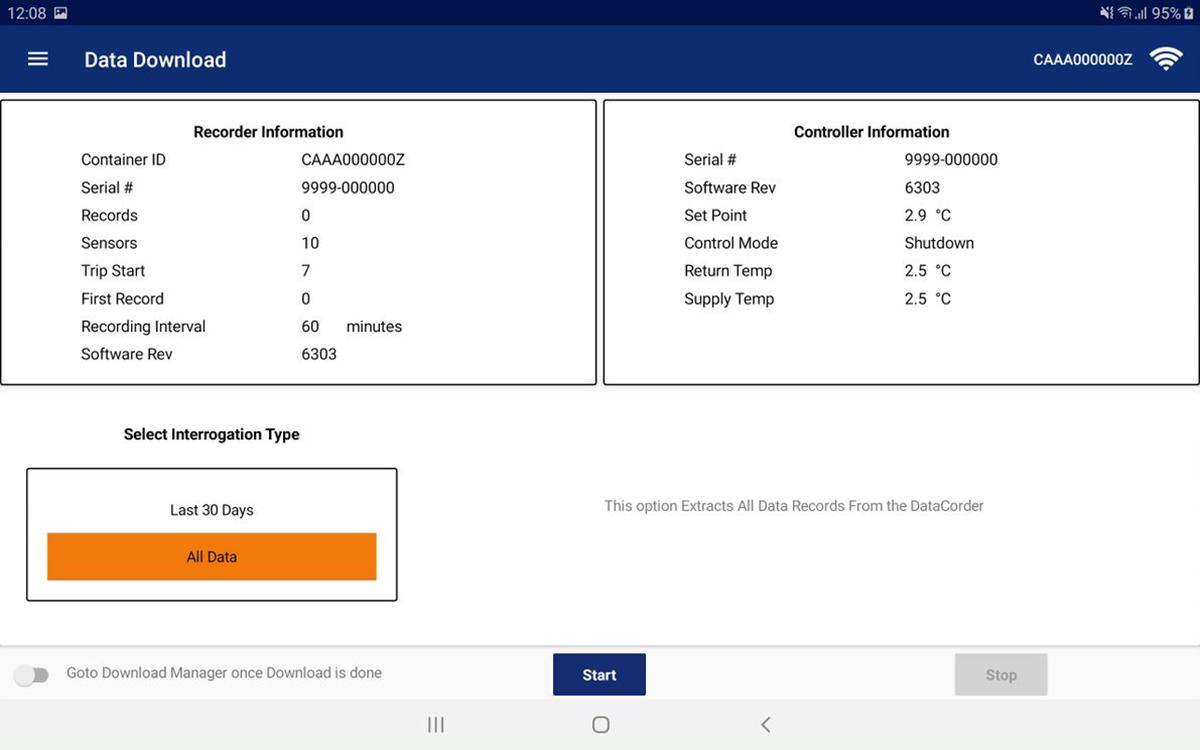This screenshot has width=1200, height=750.
Task: Tap Container ID value CAAA000000Z in recorder panel
Action: [353, 160]
